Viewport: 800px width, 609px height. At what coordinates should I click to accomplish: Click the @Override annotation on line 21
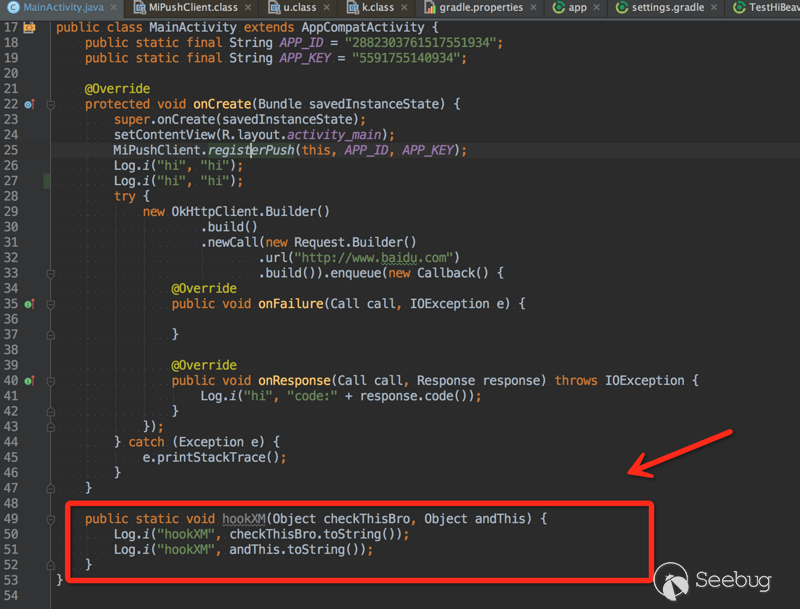click(117, 89)
